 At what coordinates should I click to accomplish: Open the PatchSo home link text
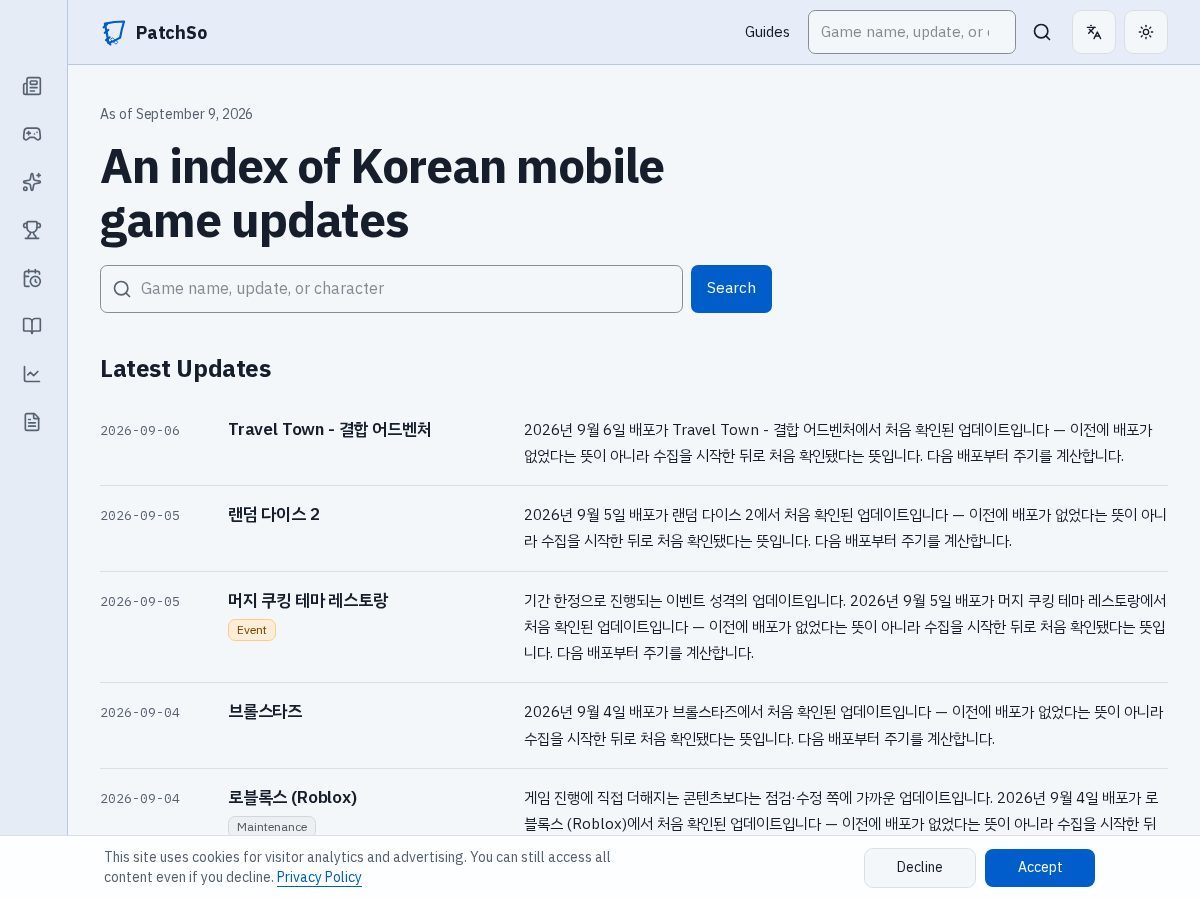(x=171, y=32)
